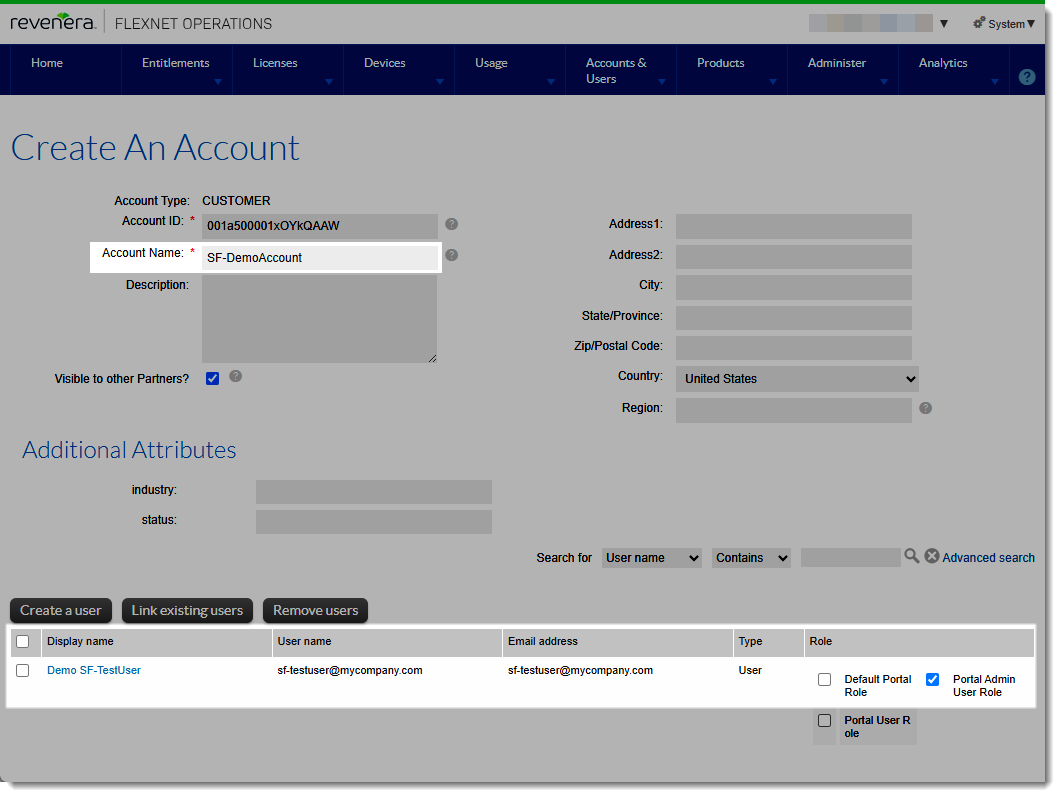Click the Description text area
This screenshot has width=1060, height=797.
coord(319,318)
